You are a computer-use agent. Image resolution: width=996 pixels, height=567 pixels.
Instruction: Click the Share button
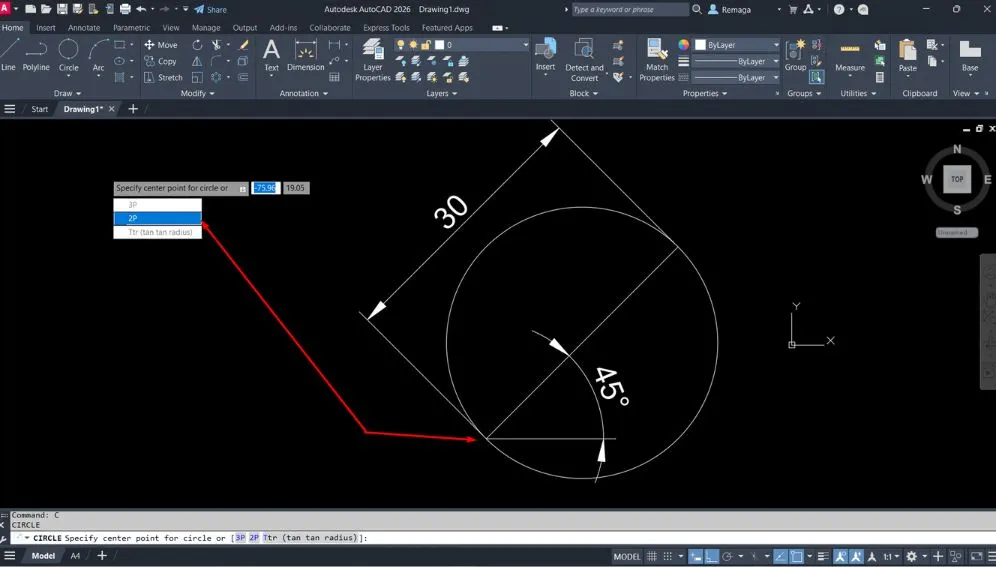click(210, 10)
